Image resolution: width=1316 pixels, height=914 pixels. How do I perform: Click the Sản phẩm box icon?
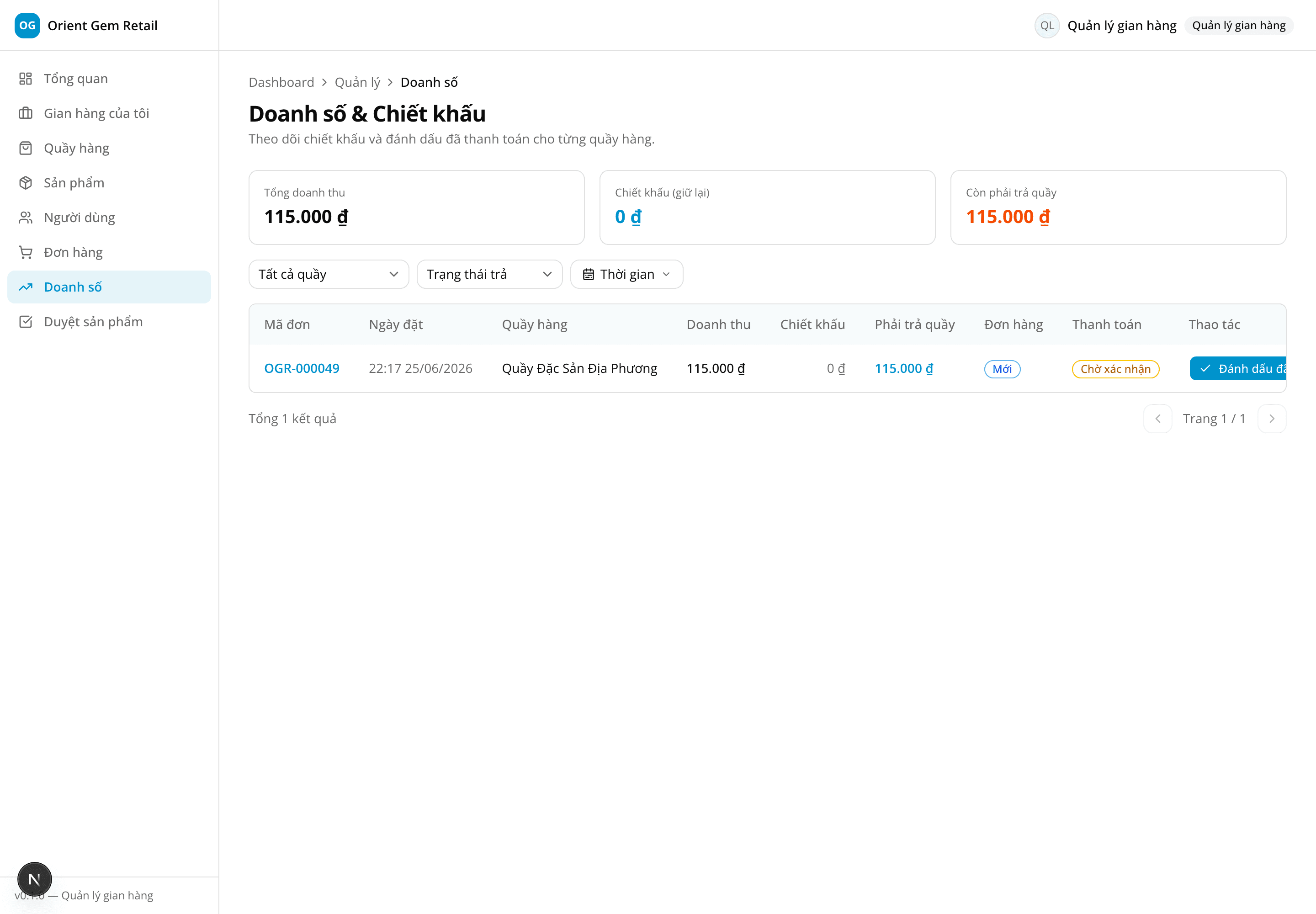point(26,183)
